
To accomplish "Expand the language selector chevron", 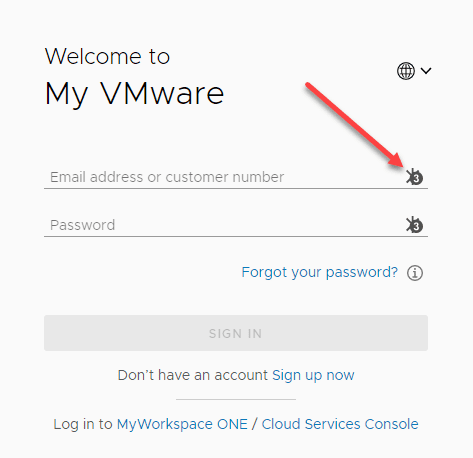I will [x=426, y=71].
